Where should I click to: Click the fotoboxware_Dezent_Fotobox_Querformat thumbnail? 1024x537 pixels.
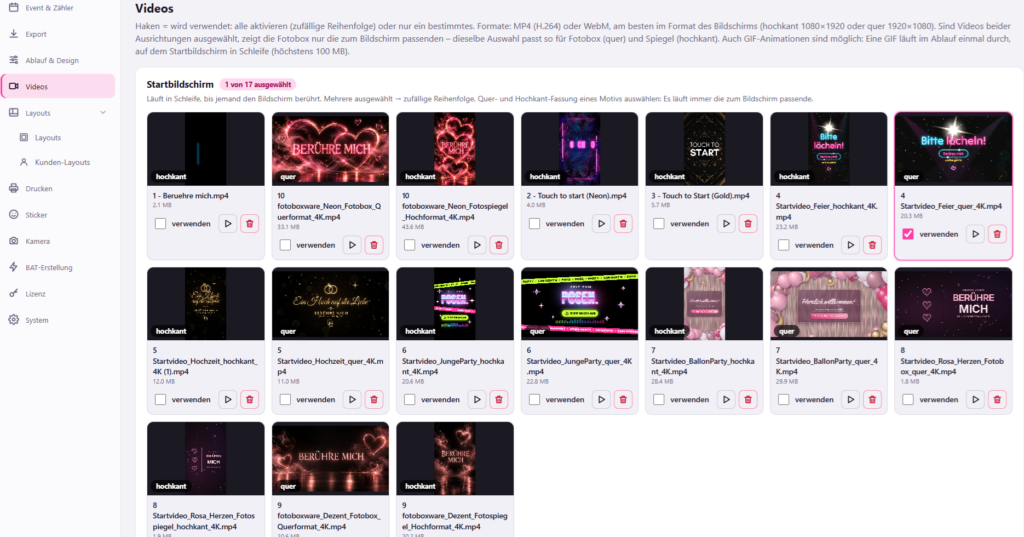coord(330,459)
